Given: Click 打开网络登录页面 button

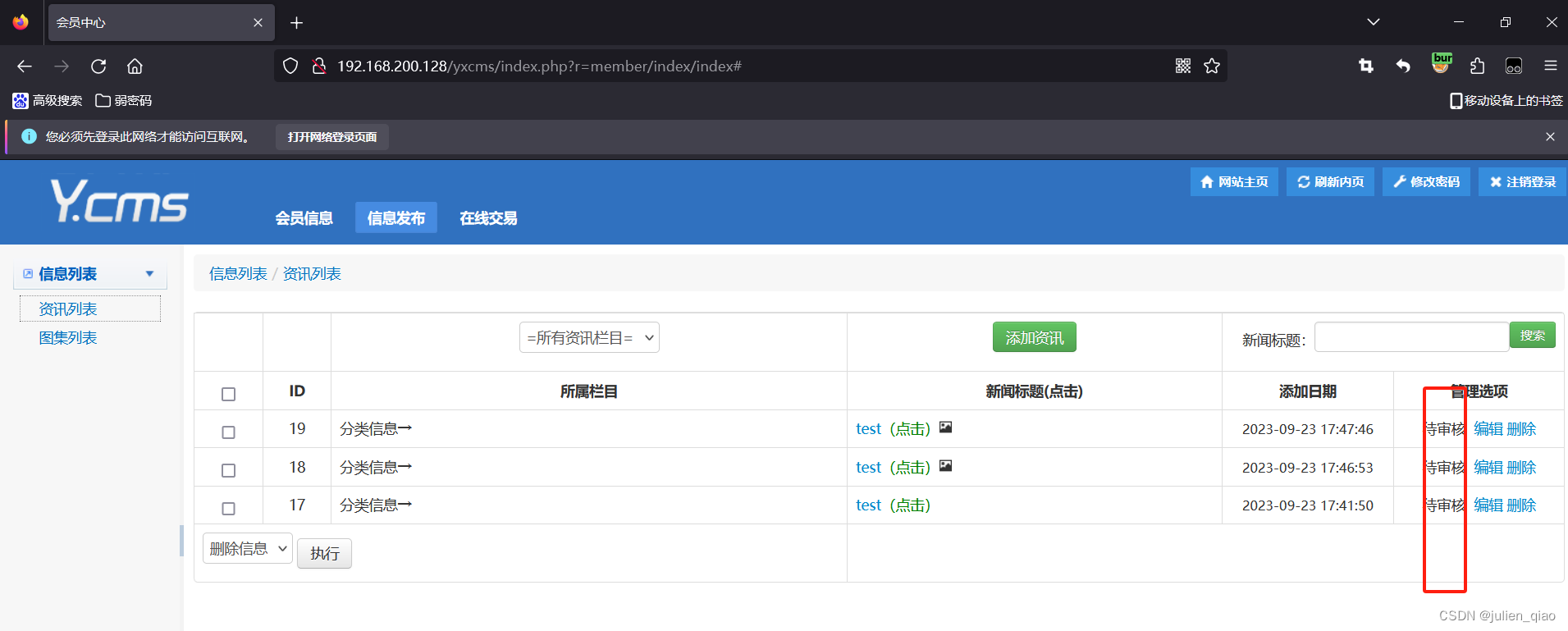Looking at the screenshot, I should pyautogui.click(x=332, y=137).
